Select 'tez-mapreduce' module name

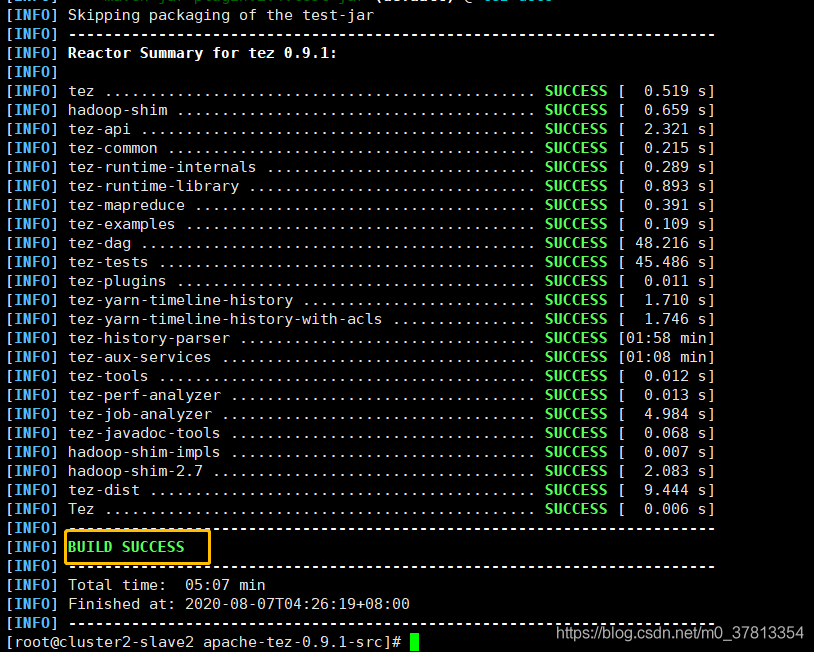point(126,205)
